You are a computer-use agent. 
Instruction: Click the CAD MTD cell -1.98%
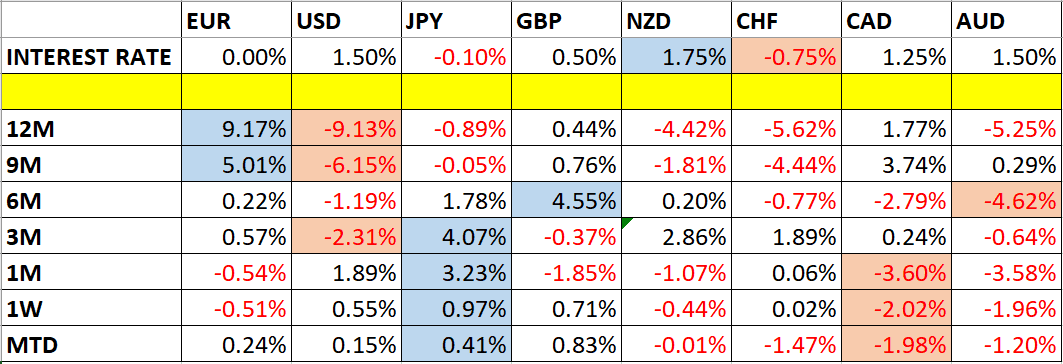[x=896, y=345]
